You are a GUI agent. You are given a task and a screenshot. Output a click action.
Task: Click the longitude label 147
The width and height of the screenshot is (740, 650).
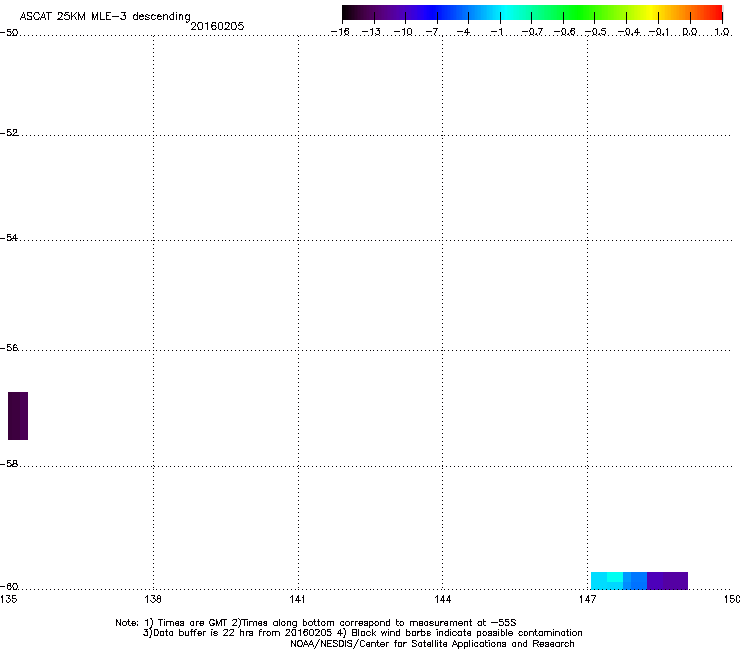587,599
